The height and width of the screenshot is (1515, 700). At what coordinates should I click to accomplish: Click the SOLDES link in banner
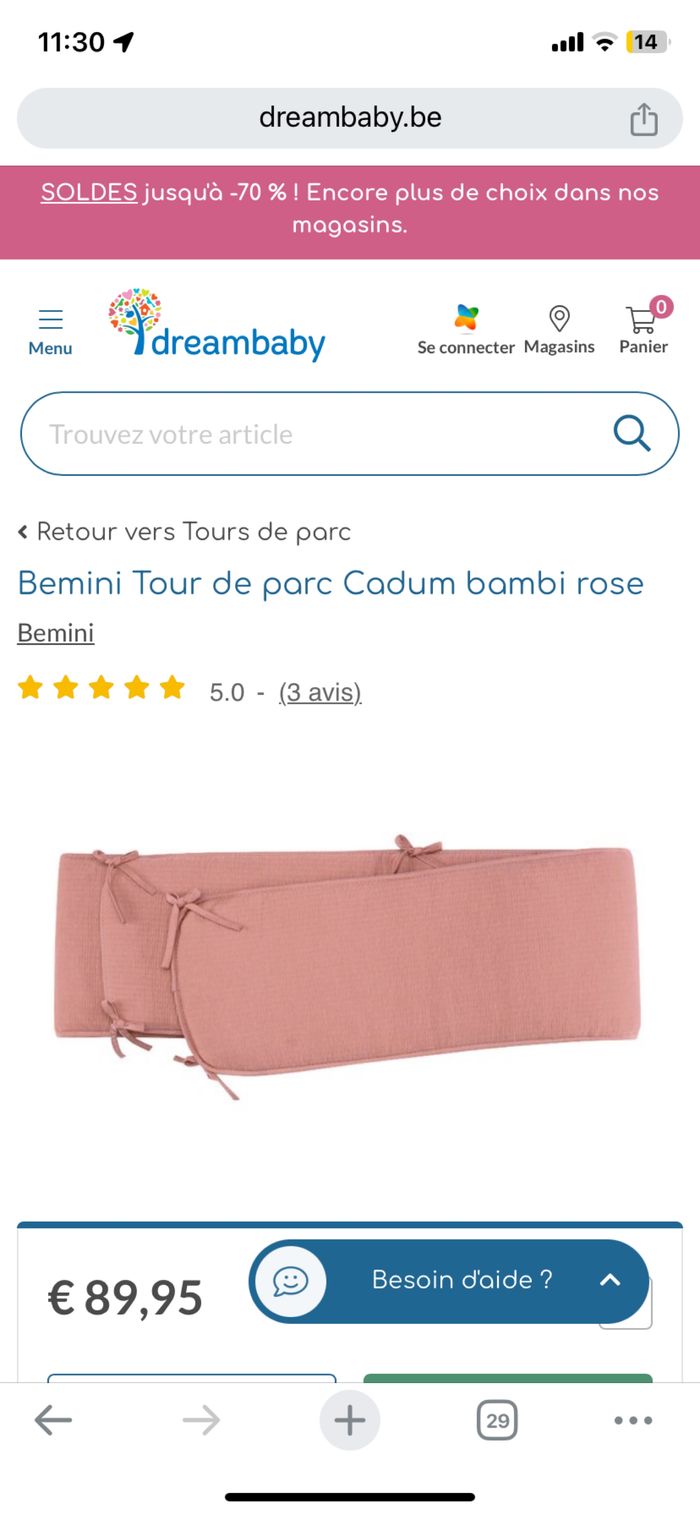coord(89,192)
